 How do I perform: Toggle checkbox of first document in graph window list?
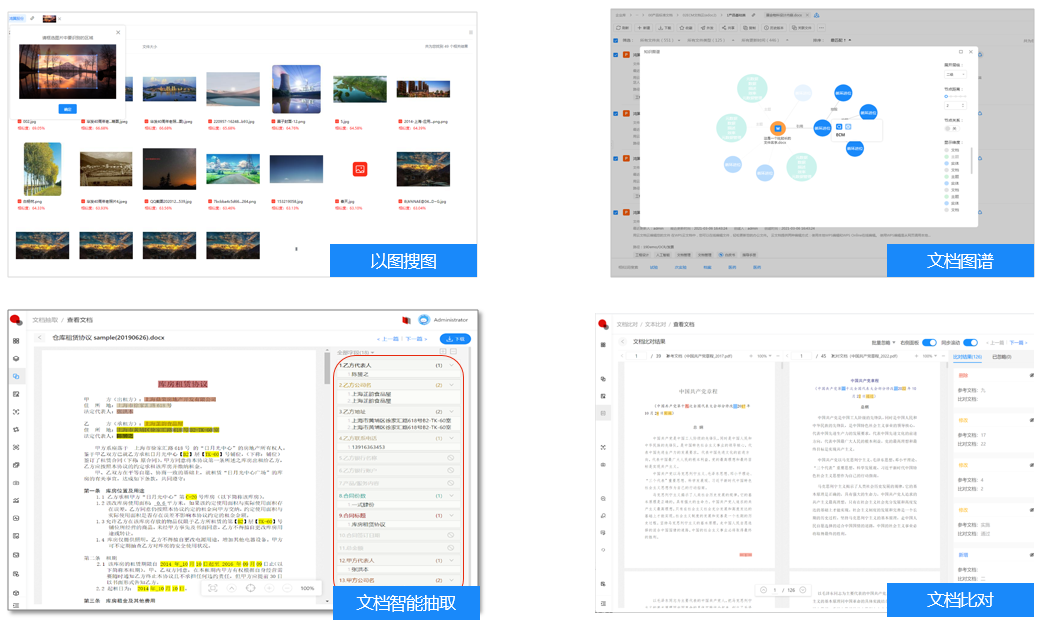616,55
